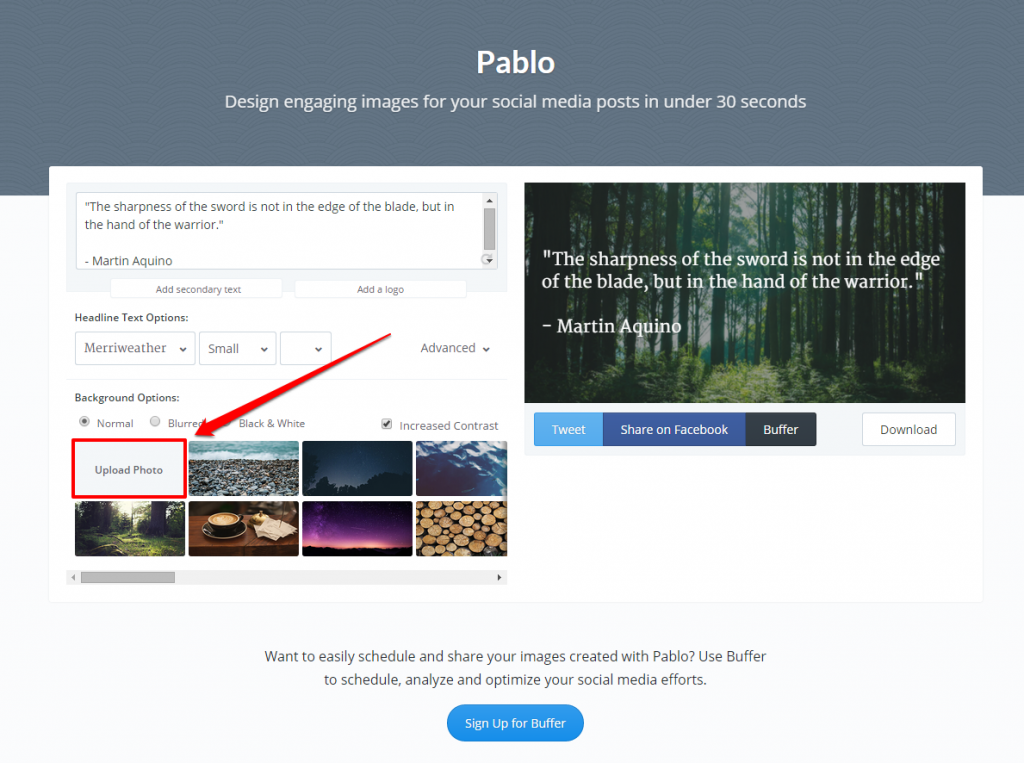Viewport: 1024px width, 763px height.
Task: Select the blue clouds background thumbnail
Action: pos(461,468)
